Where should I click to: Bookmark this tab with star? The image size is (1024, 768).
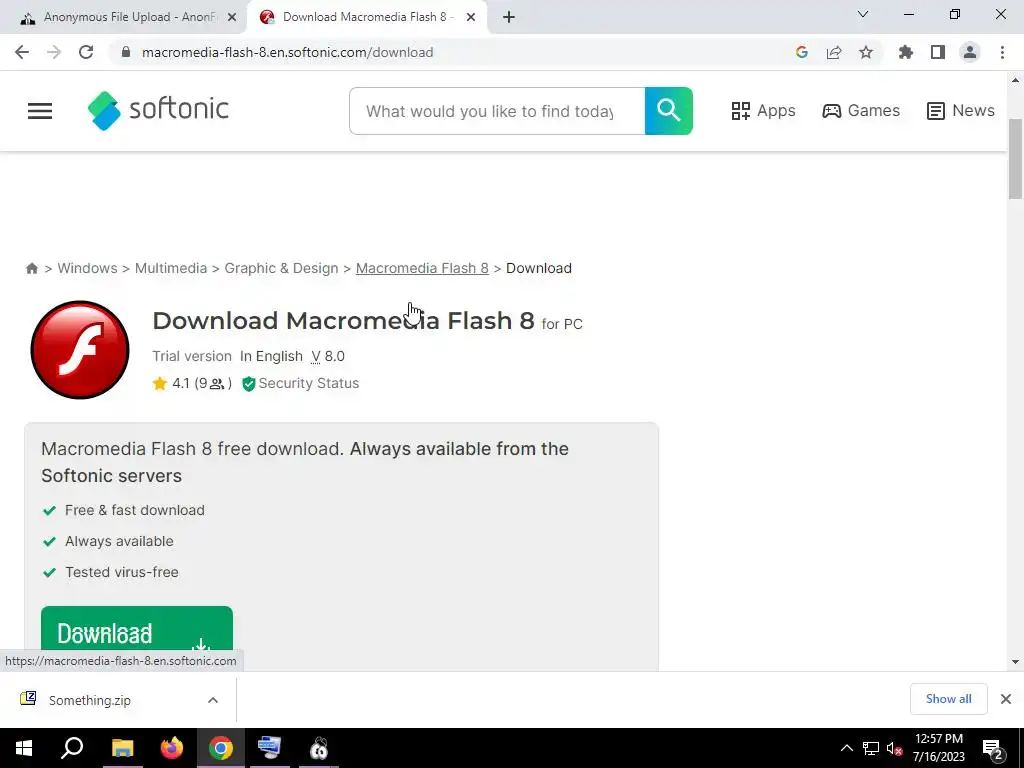click(x=866, y=52)
